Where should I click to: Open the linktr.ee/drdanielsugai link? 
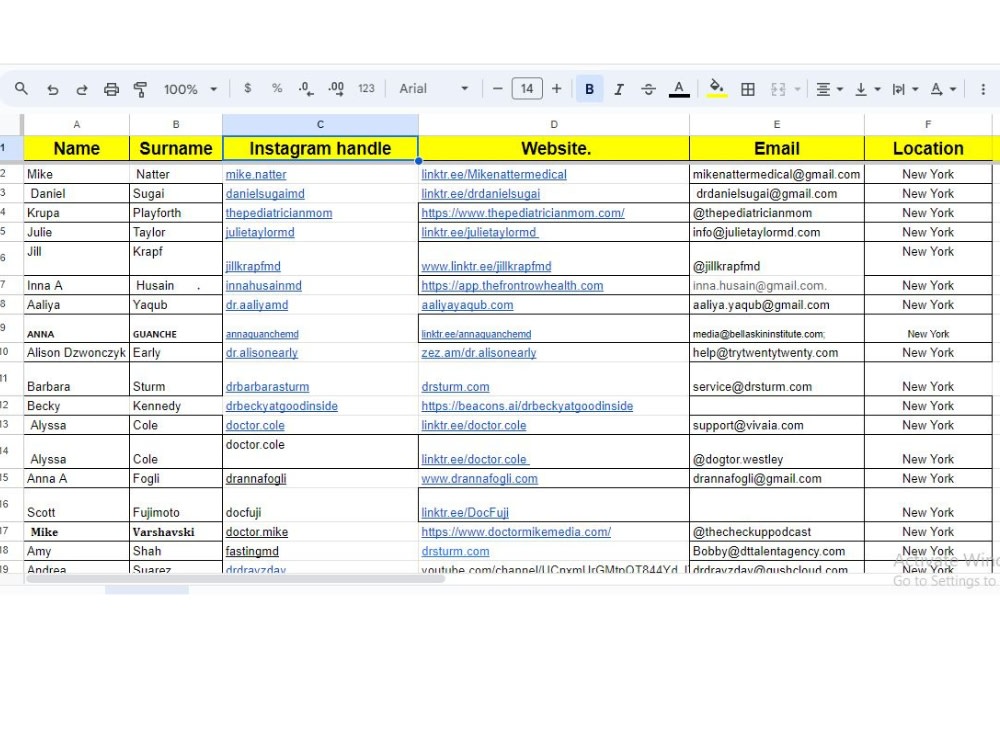[x=480, y=194]
